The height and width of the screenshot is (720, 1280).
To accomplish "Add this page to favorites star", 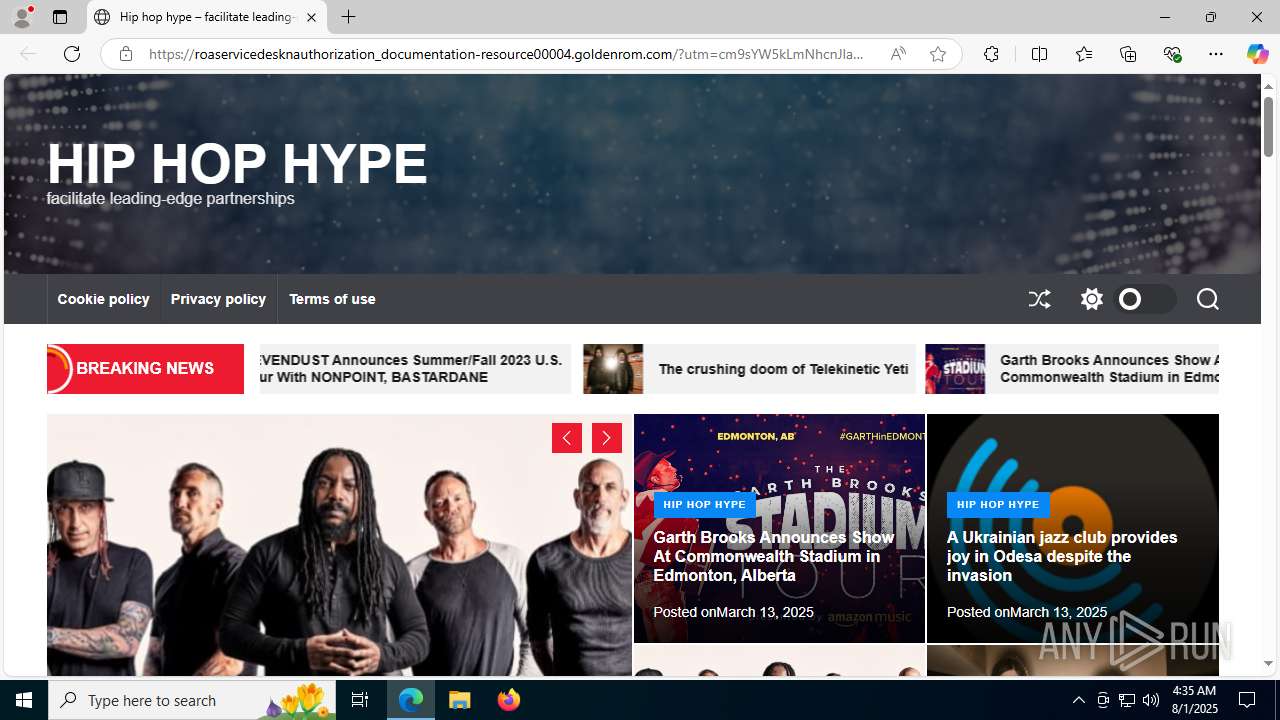I will point(938,54).
